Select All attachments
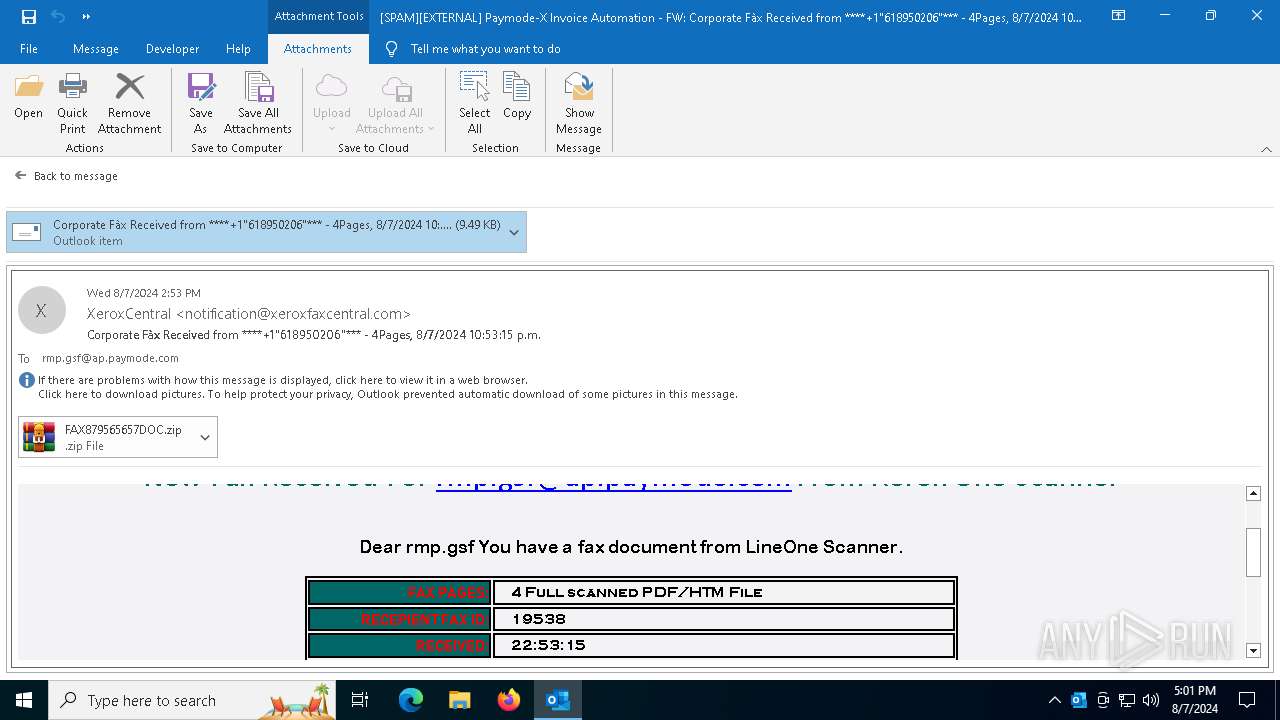 point(474,104)
